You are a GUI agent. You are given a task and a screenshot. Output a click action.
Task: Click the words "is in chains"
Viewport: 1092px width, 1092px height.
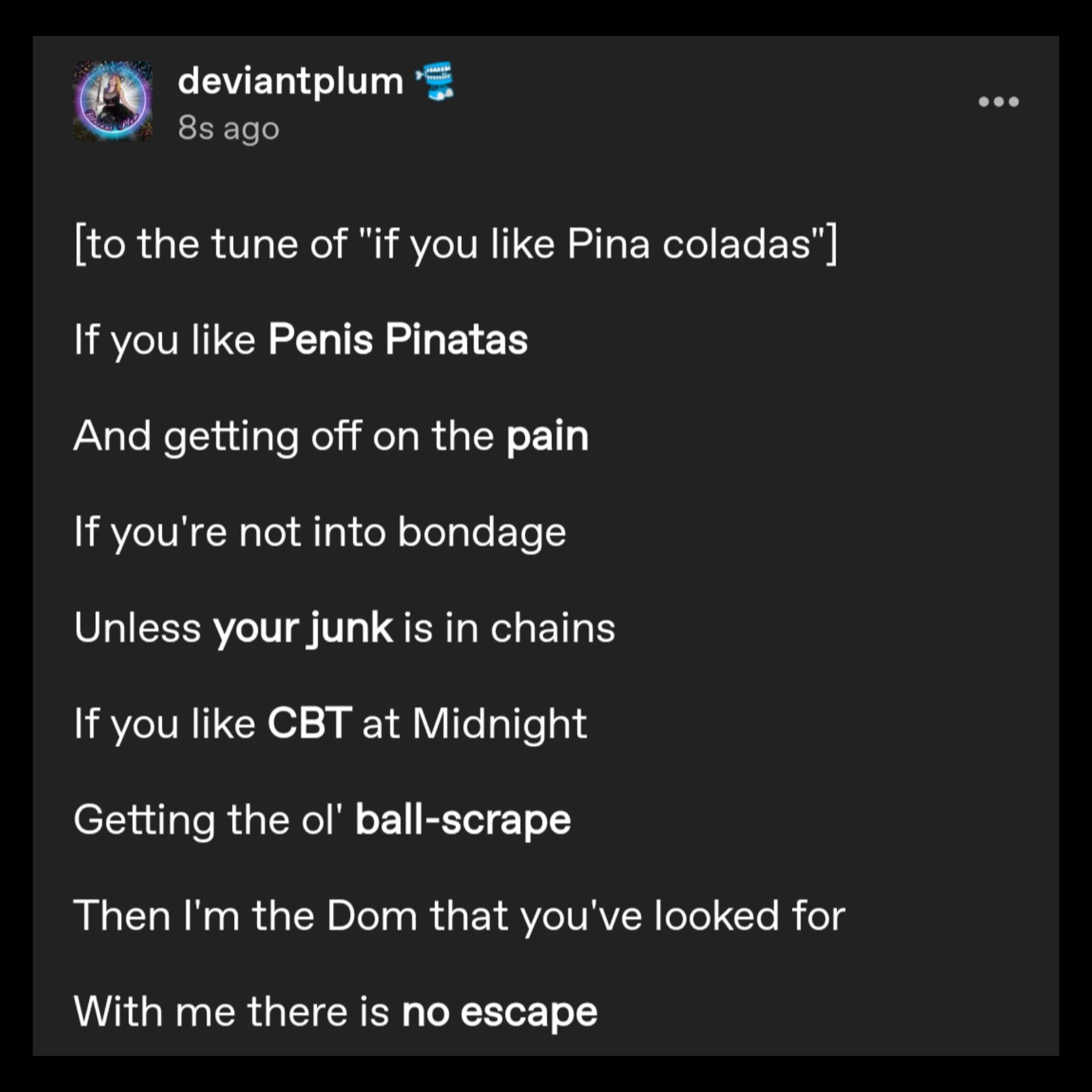pos(509,628)
